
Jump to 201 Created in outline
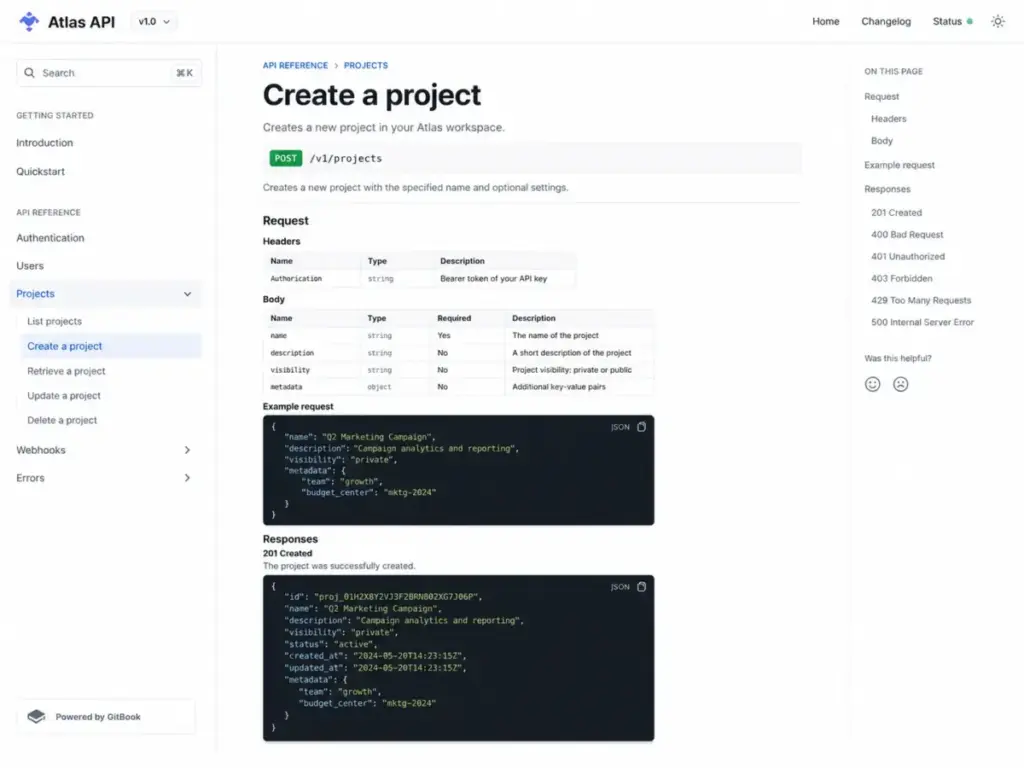pyautogui.click(x=896, y=213)
